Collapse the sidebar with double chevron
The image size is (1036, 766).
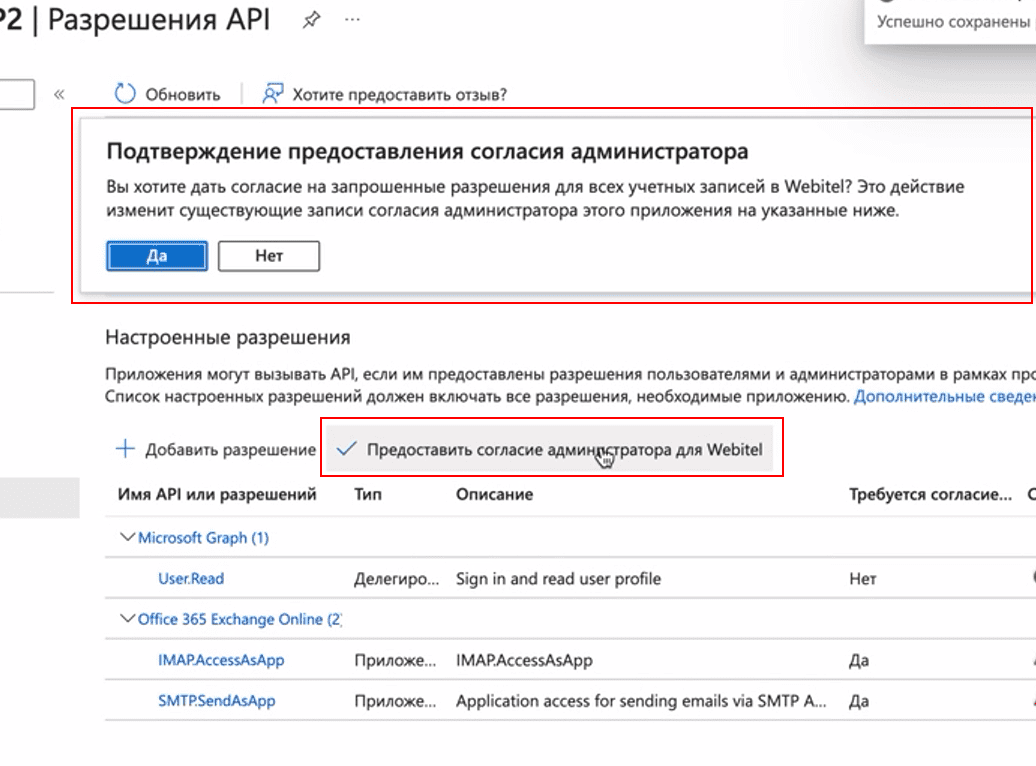coord(59,95)
